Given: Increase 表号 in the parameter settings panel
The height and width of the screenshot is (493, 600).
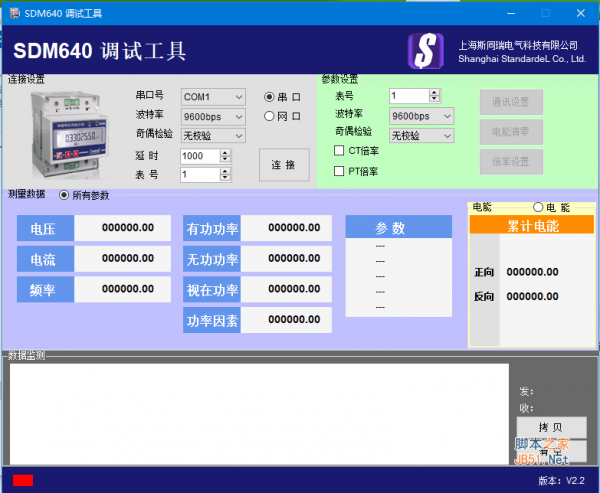Looking at the screenshot, I should 434,92.
